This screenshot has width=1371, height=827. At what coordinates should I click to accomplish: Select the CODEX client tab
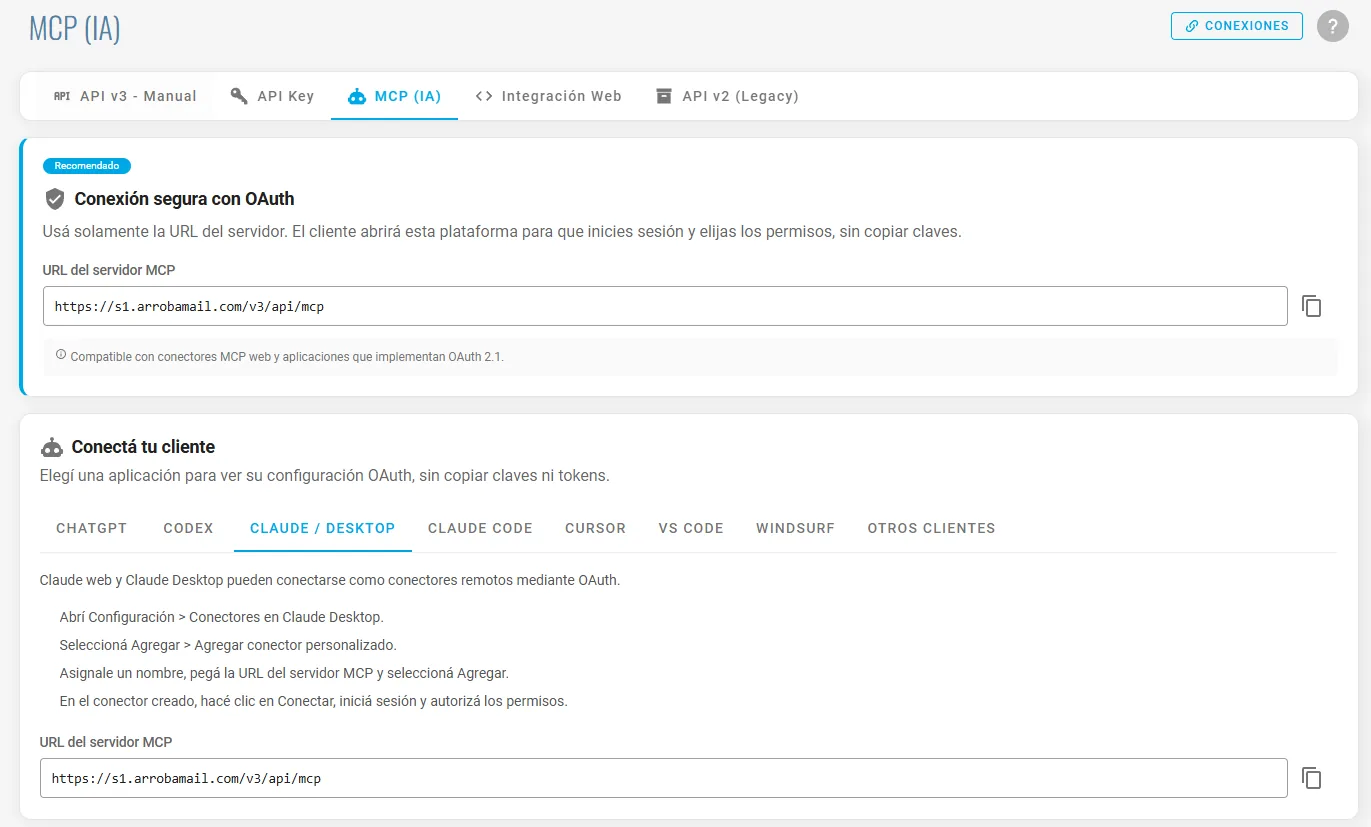[x=189, y=528]
